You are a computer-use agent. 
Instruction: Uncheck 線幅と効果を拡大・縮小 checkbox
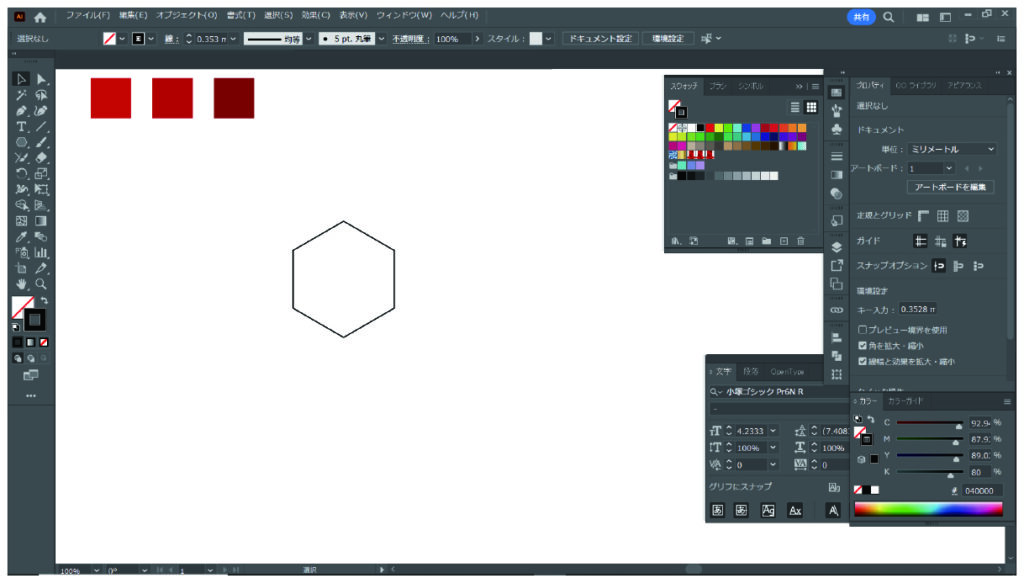coord(862,361)
